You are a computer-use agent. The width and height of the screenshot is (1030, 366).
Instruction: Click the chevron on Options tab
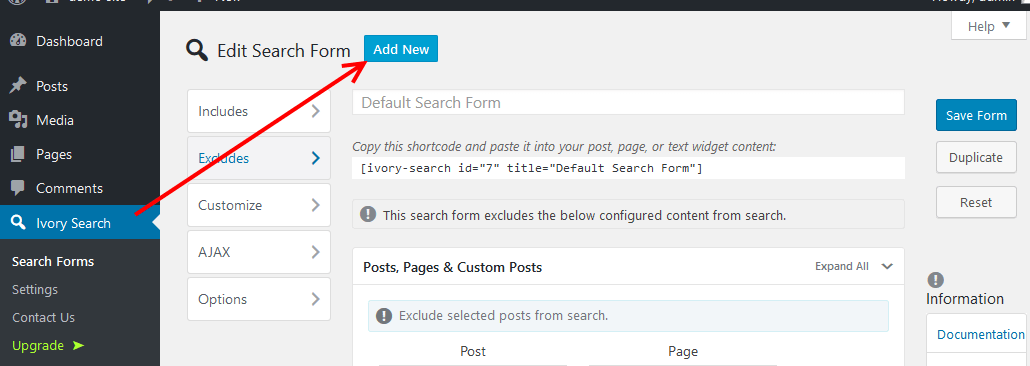316,299
